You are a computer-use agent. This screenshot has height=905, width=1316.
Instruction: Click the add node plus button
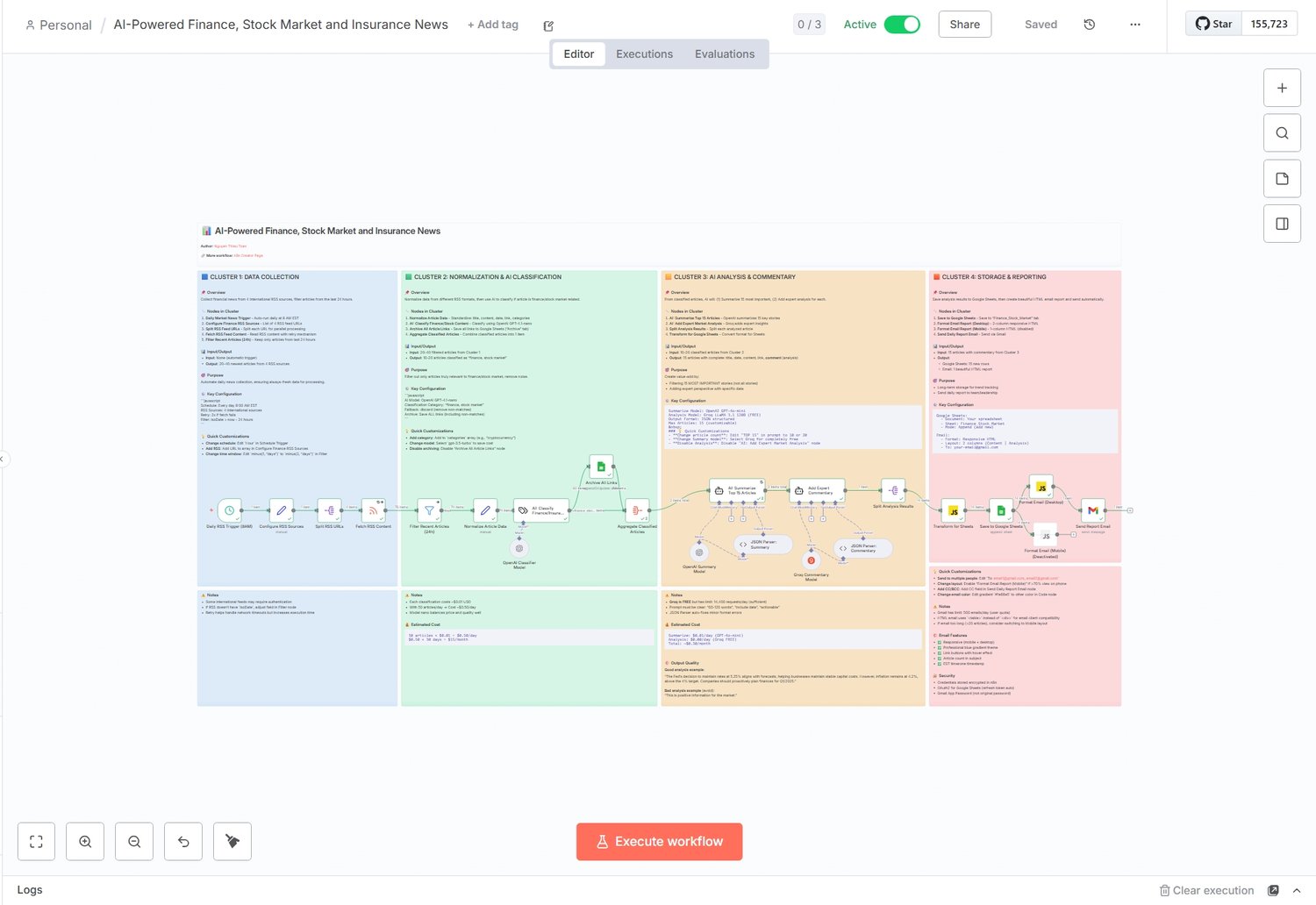tap(1282, 88)
